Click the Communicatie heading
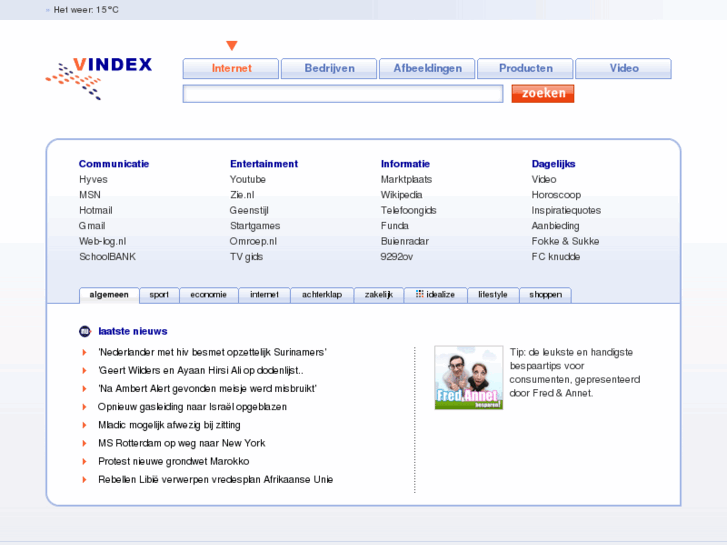Screen dimensions: 727x545 [x=114, y=164]
